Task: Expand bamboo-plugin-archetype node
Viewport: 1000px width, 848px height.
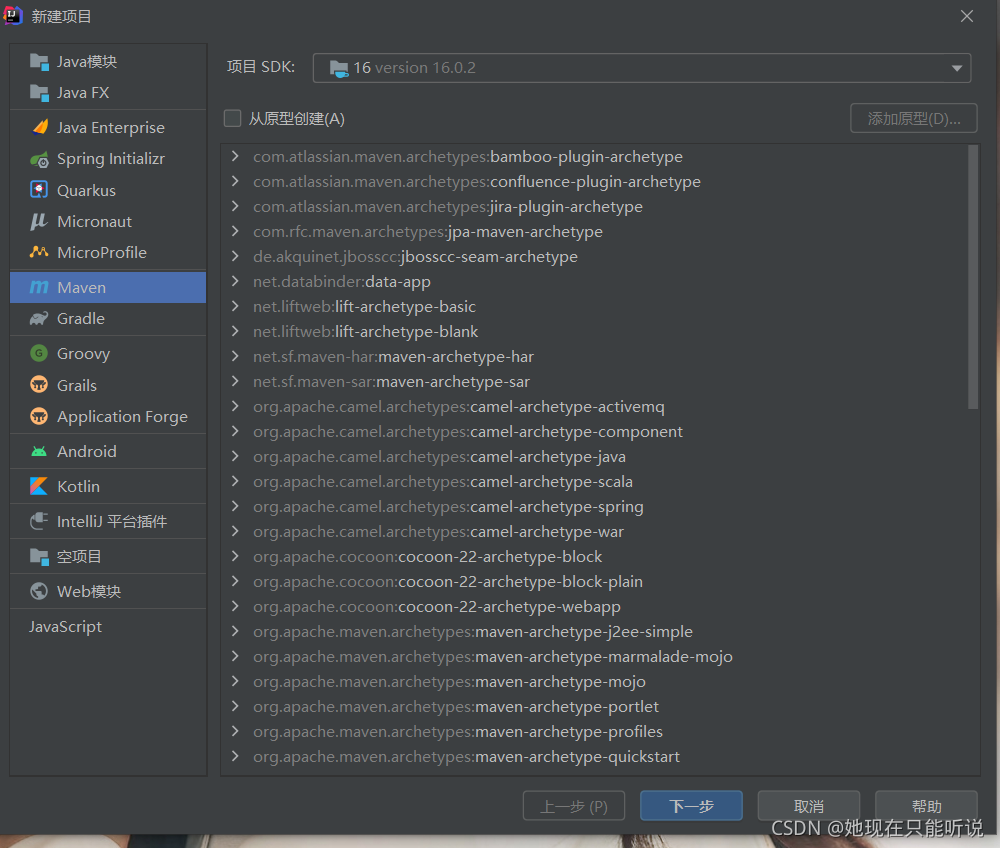Action: tap(235, 156)
